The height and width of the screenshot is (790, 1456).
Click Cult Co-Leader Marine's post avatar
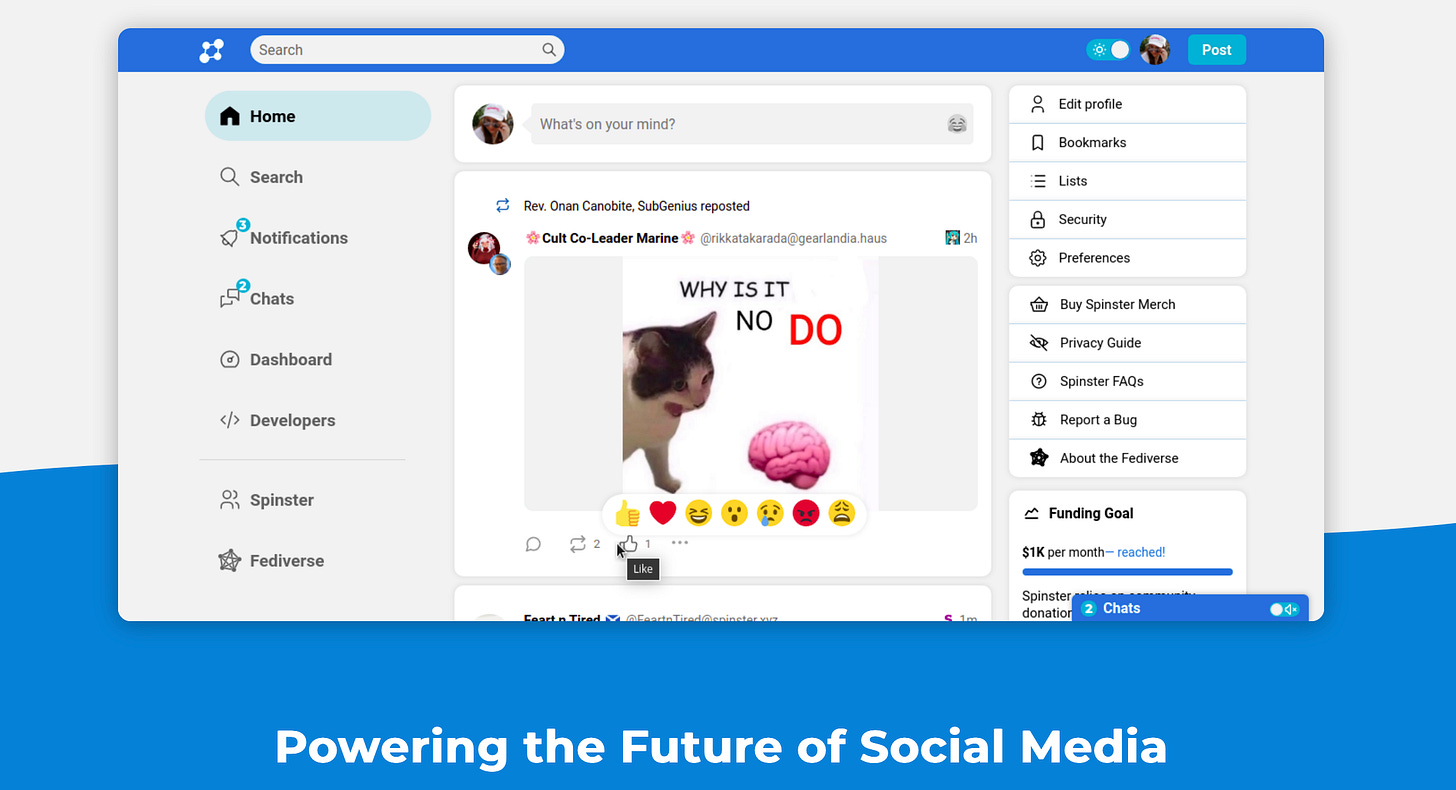point(485,248)
